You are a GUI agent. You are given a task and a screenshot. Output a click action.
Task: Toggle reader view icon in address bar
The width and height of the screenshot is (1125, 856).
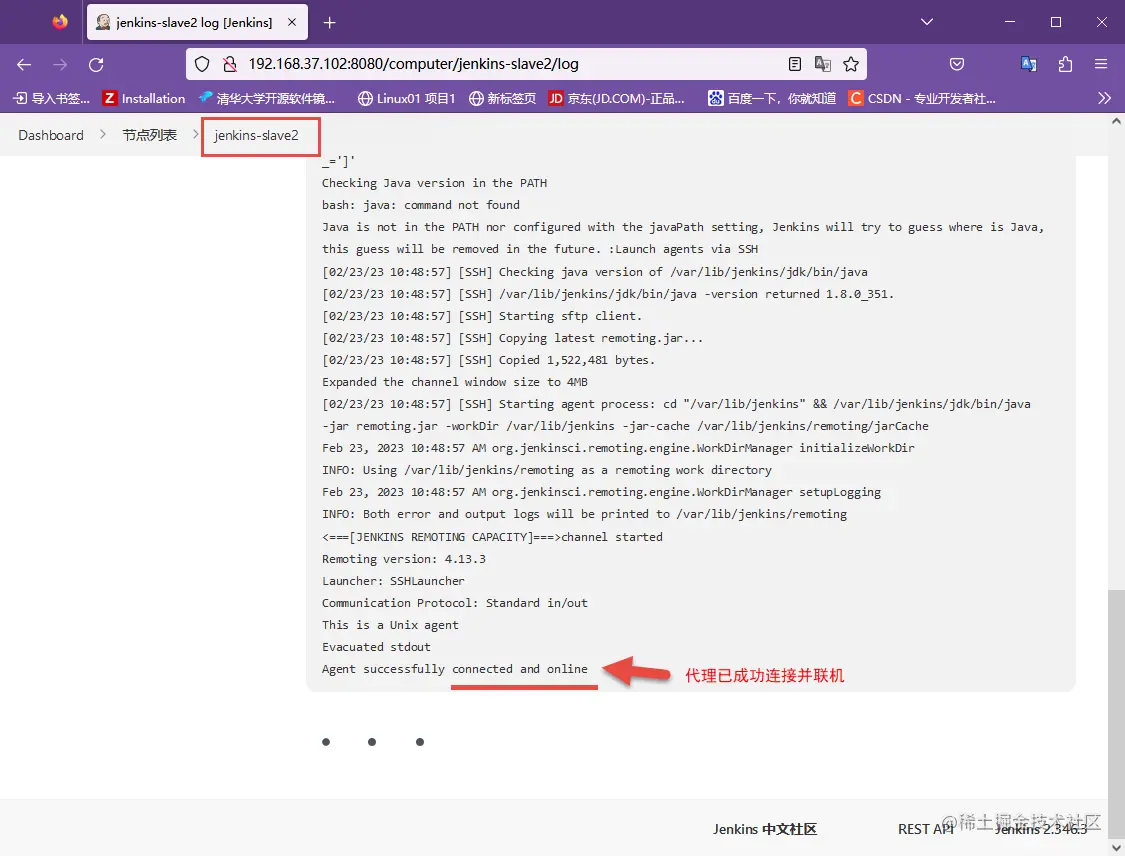tap(795, 65)
